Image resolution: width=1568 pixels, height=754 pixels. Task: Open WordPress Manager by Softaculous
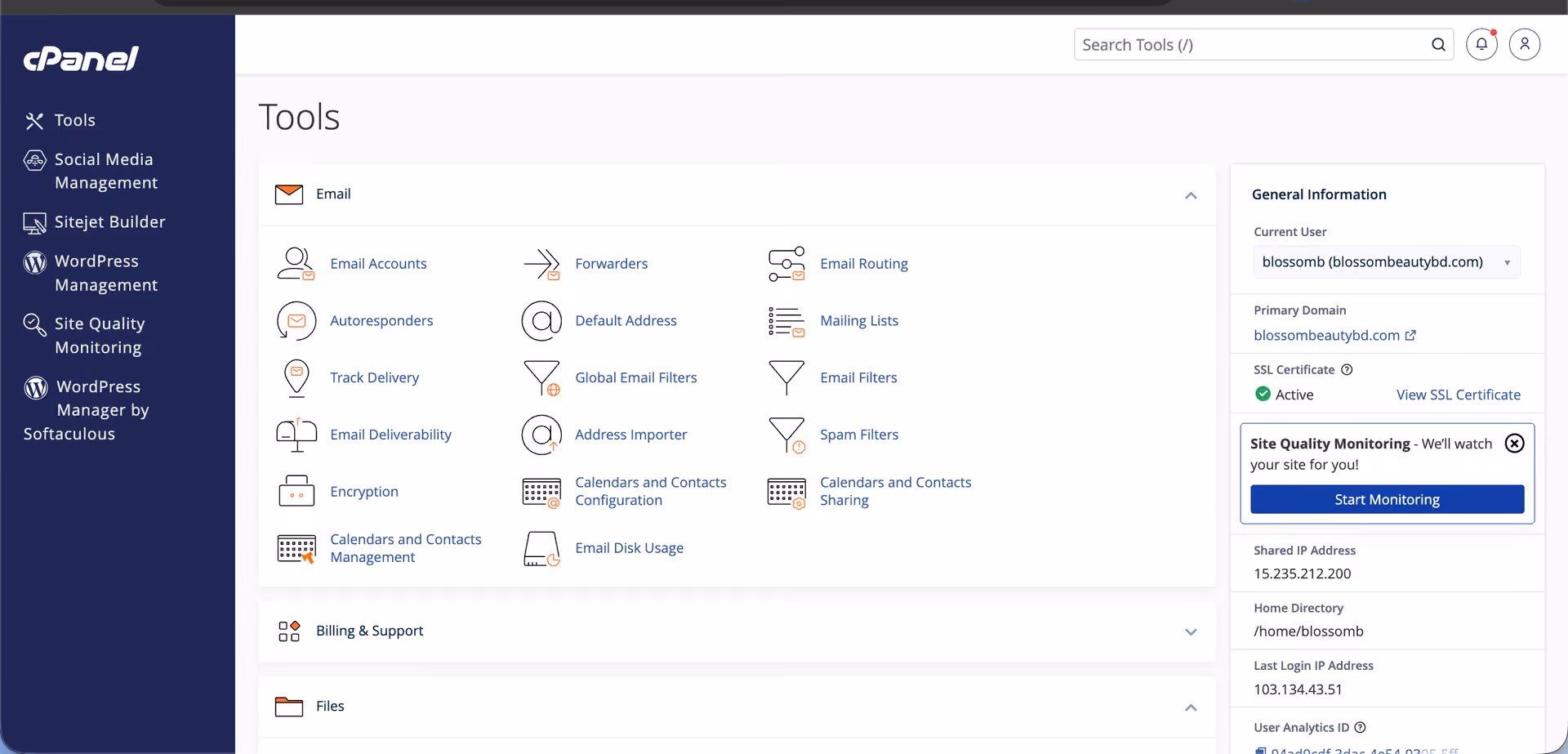(x=87, y=410)
